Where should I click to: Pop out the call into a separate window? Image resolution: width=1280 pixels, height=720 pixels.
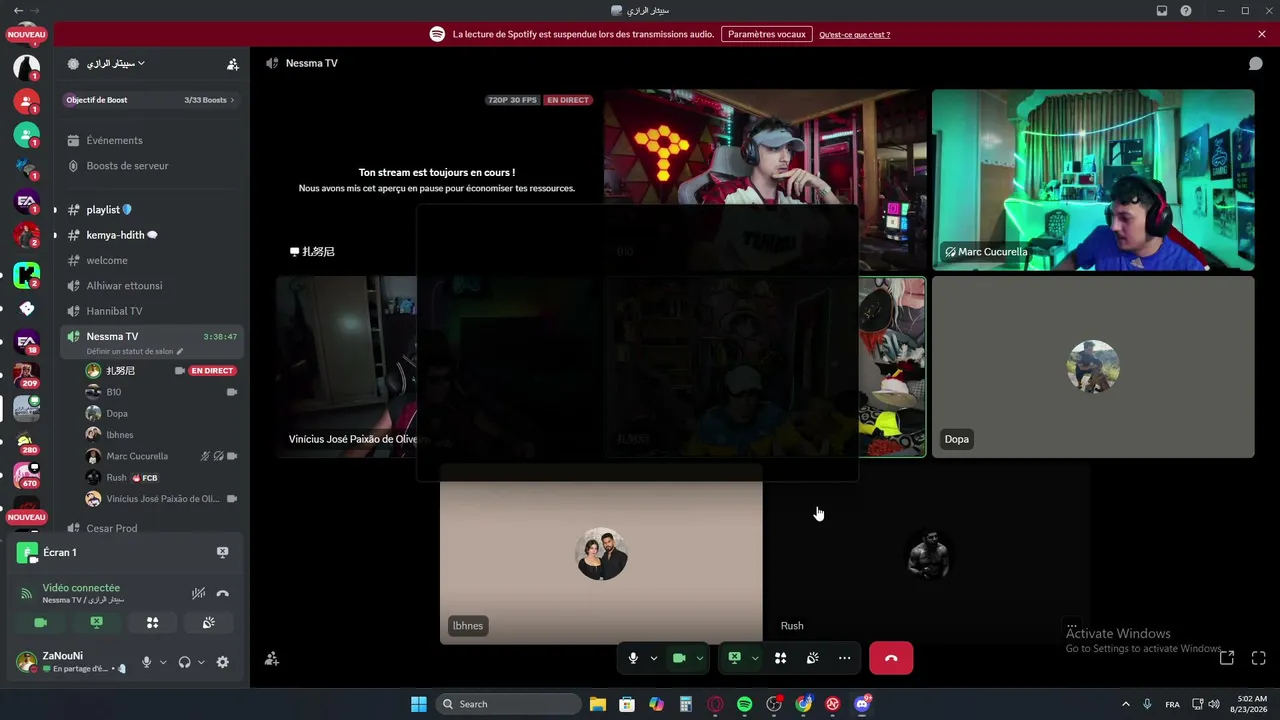tap(1227, 658)
